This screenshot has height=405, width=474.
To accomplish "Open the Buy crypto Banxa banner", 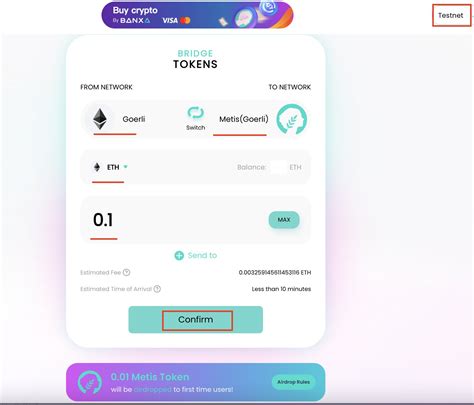I will click(197, 15).
